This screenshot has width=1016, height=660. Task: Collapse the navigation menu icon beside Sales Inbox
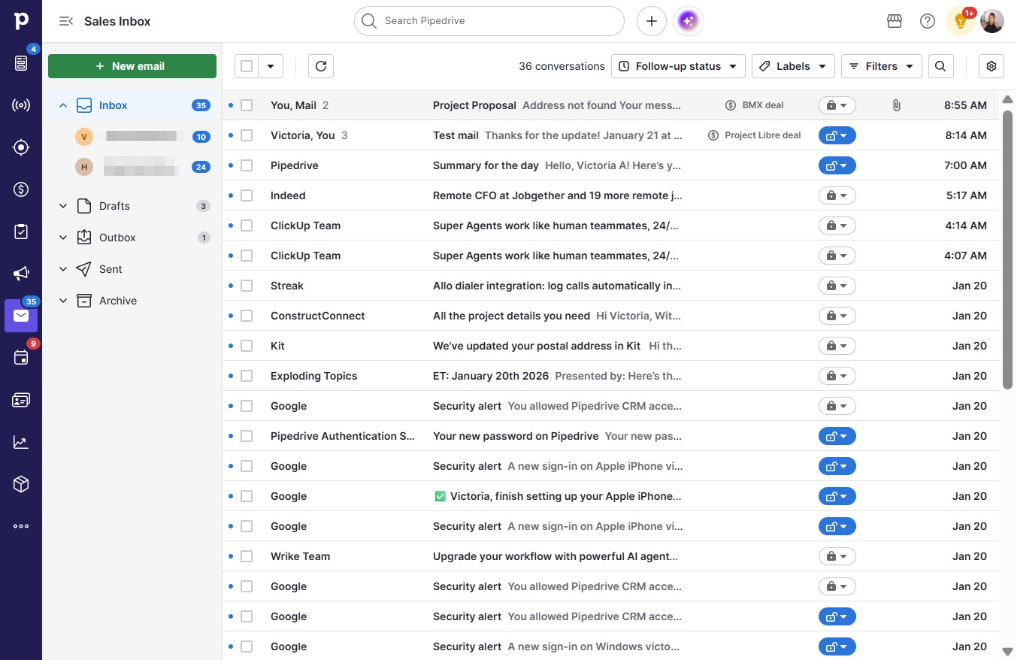point(65,21)
